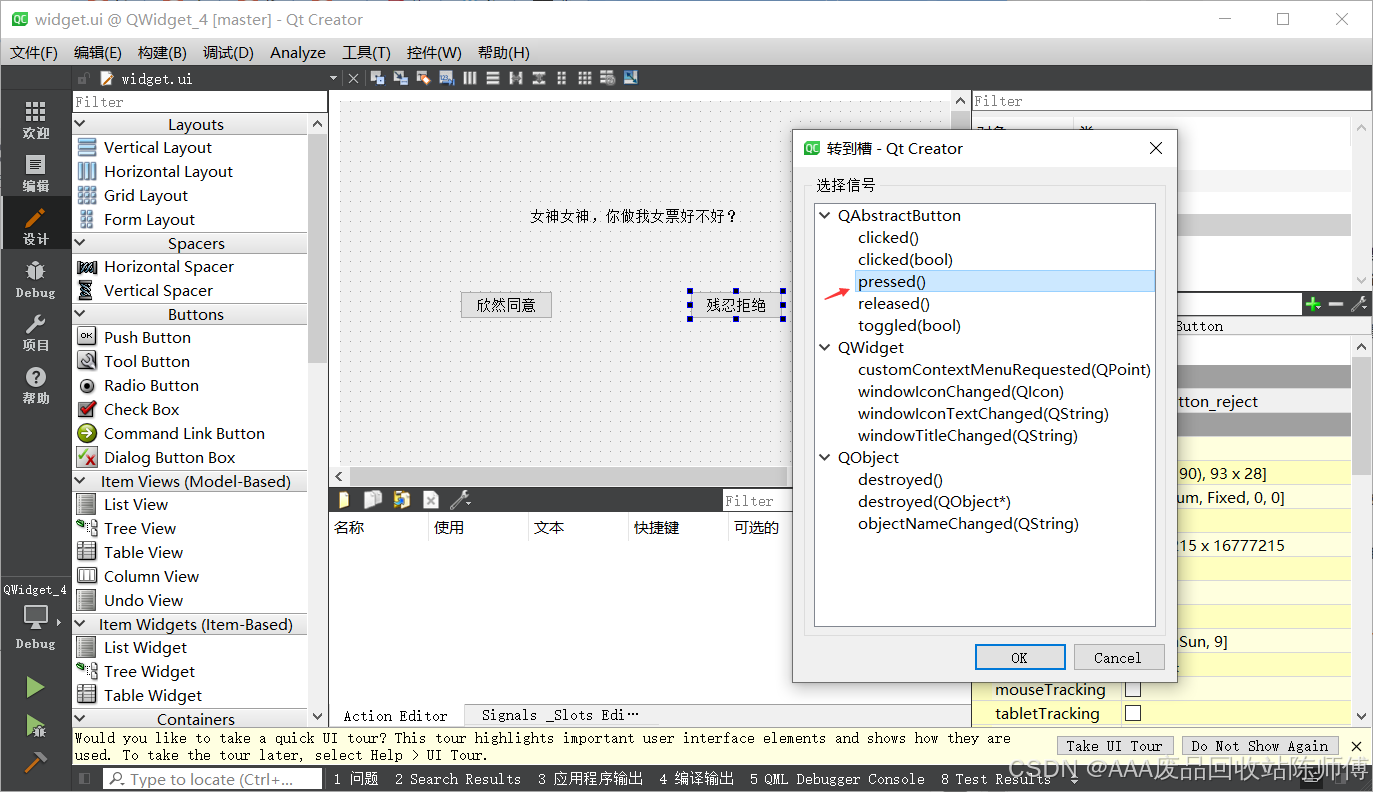Click the widget box Filter field
Viewport: 1373px width, 792px height.
[x=200, y=101]
